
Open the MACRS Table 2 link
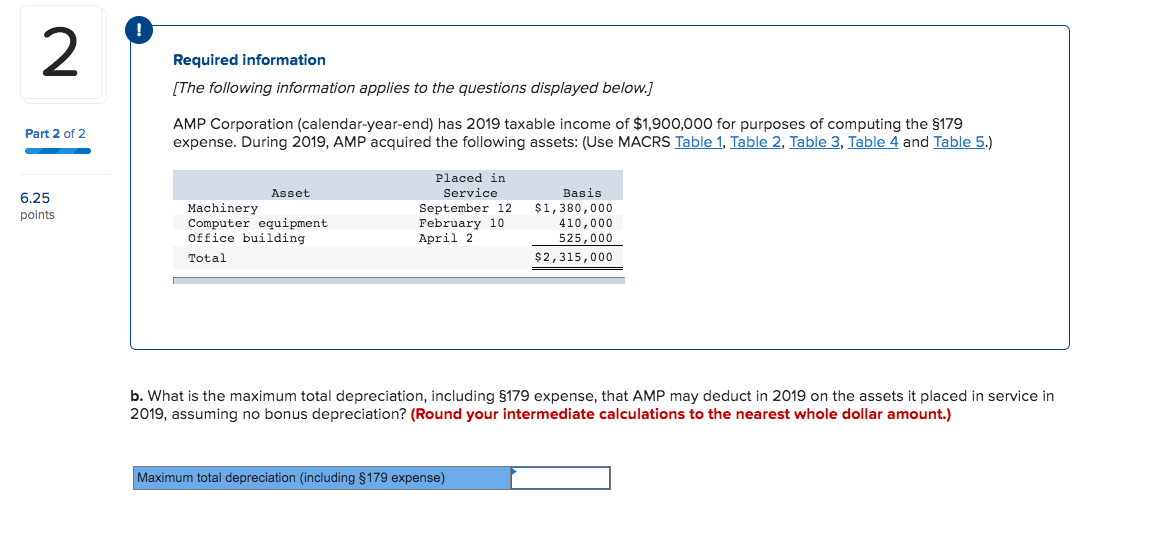click(756, 141)
